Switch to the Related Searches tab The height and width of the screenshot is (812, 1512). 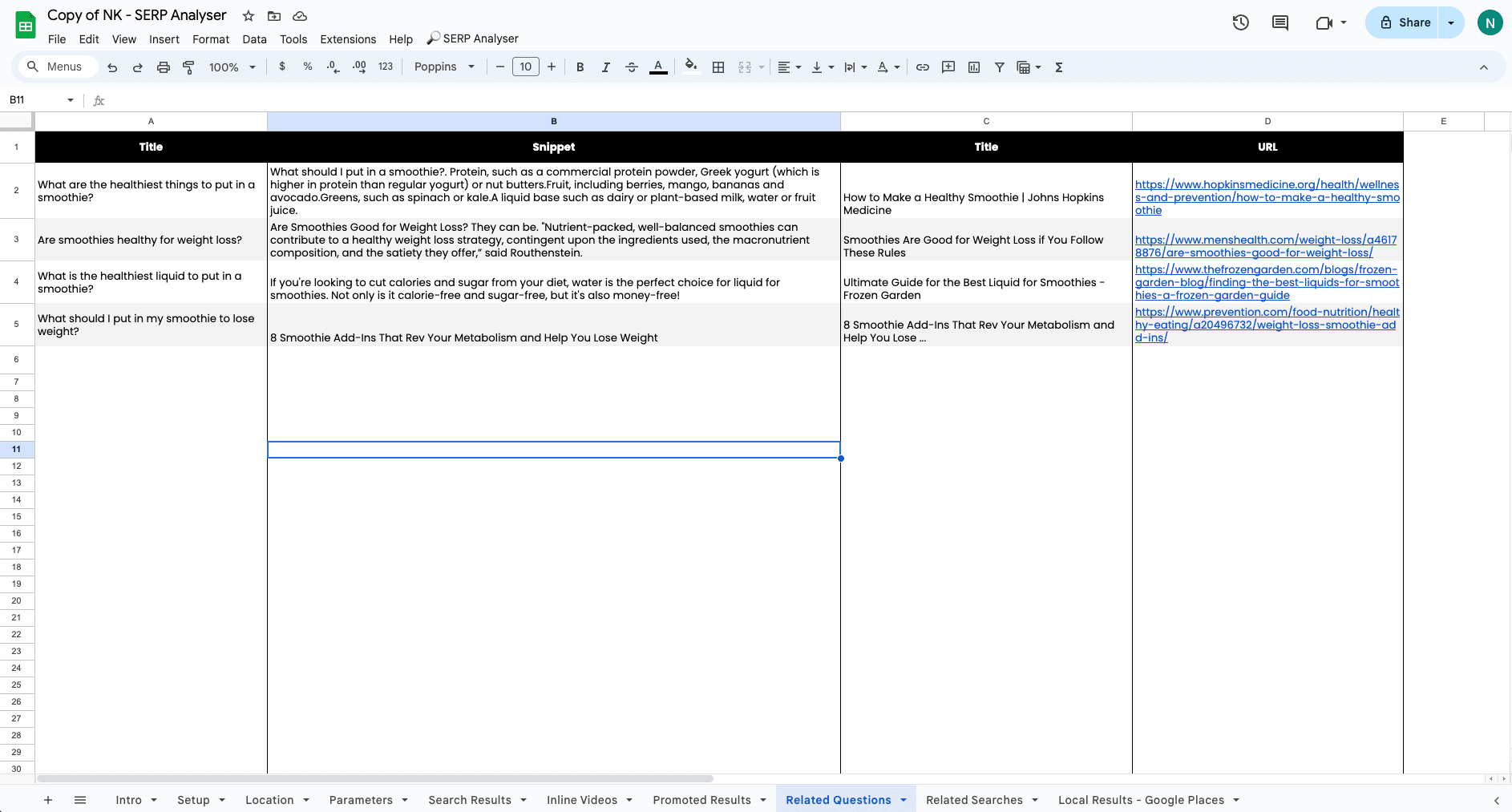tap(975, 799)
